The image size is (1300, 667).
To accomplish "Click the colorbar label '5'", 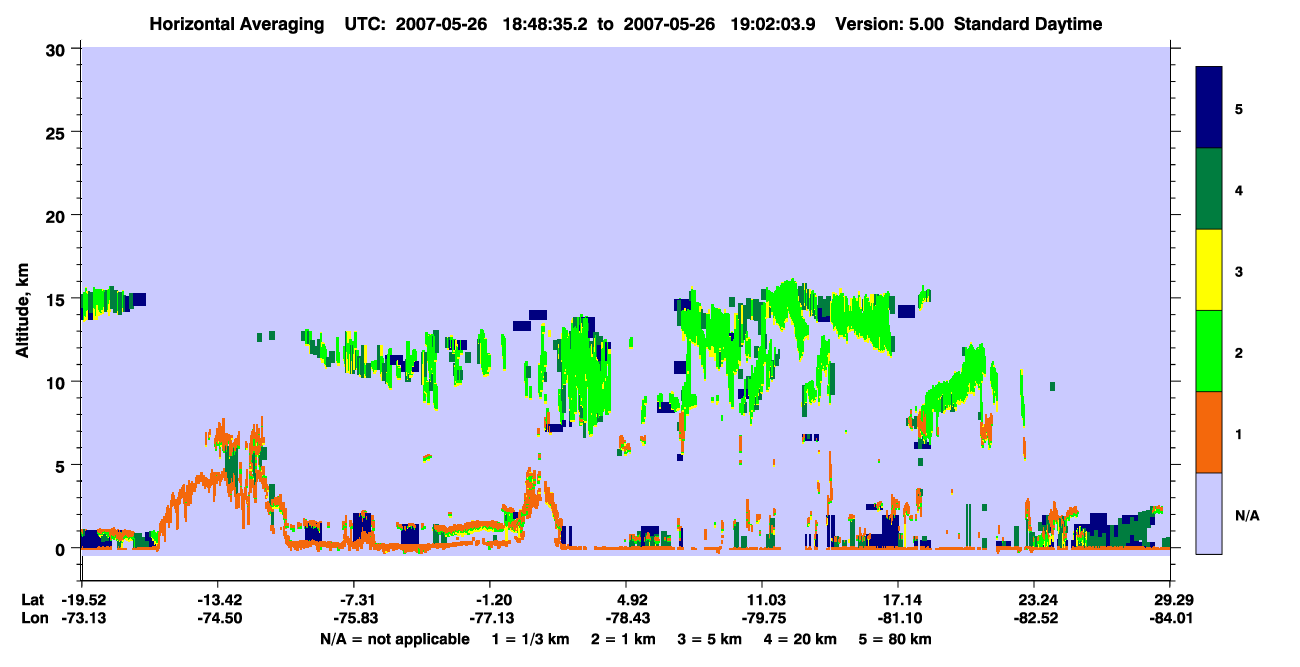I will click(1239, 108).
